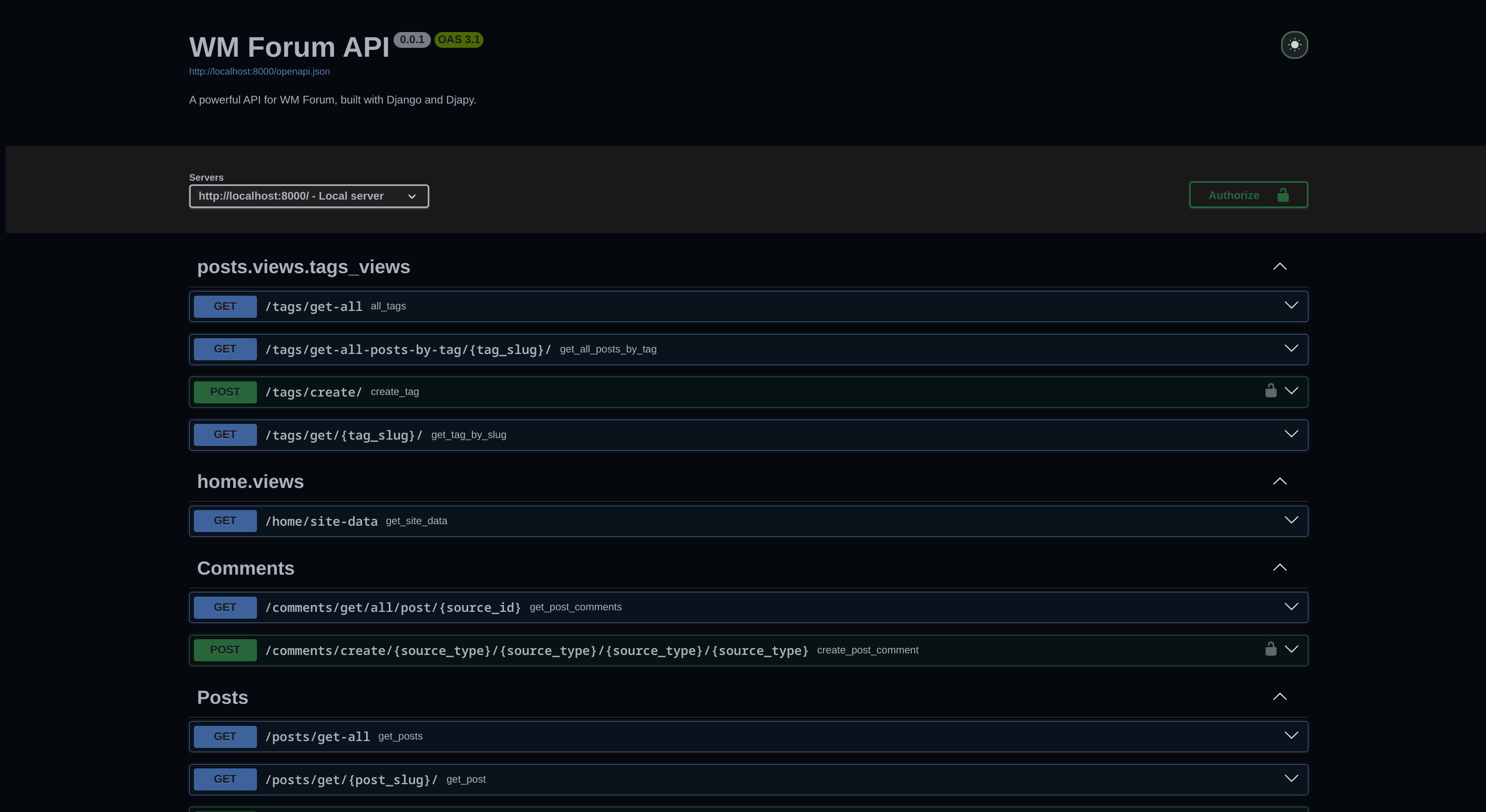The image size is (1486, 812).
Task: Click the create_tag operation label
Action: (395, 392)
